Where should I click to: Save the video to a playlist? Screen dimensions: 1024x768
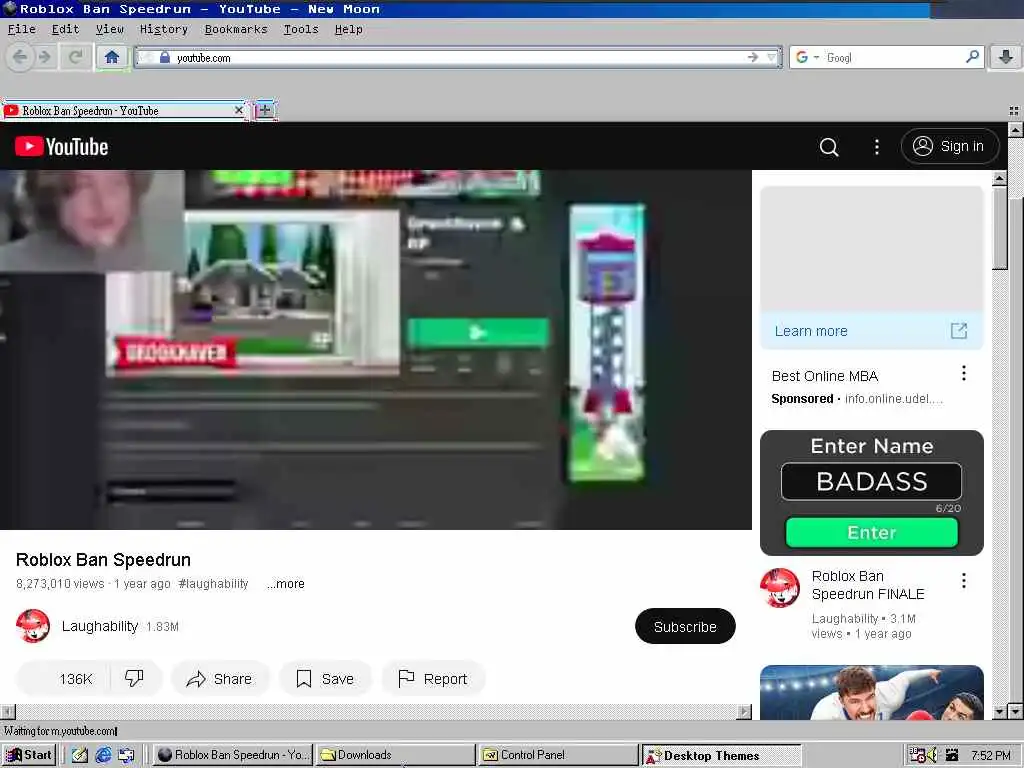(325, 679)
